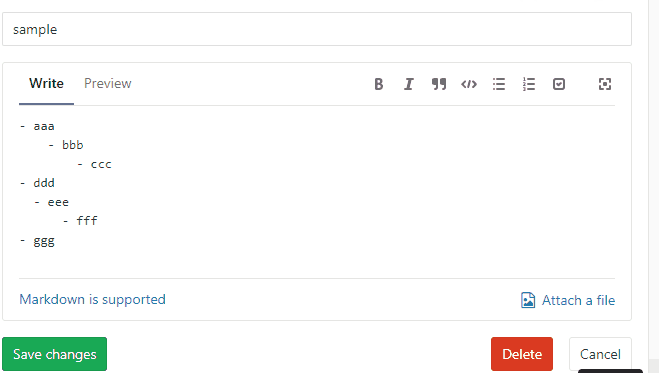Click the Cancel button
The height and width of the screenshot is (373, 659).
click(x=600, y=354)
